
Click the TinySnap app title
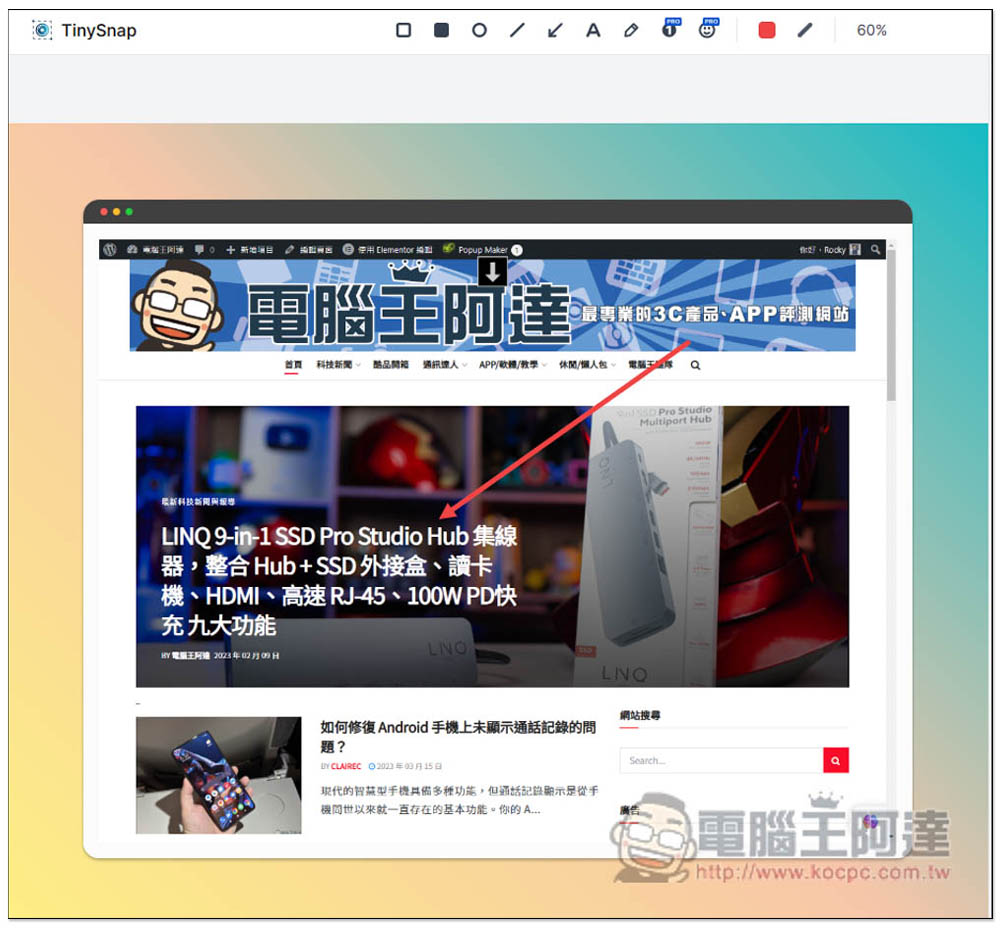[99, 30]
